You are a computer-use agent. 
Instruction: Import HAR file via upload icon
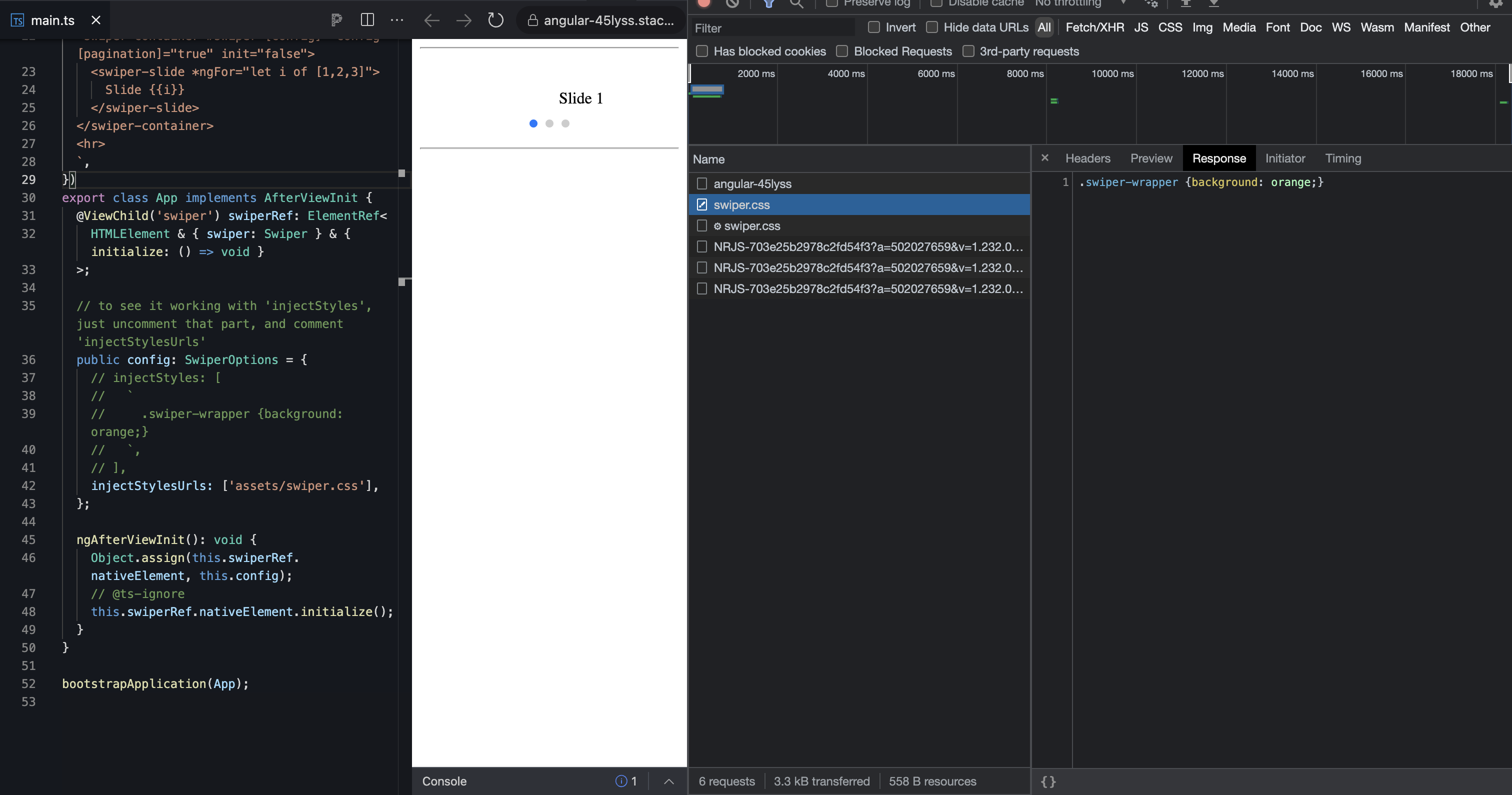1186,3
